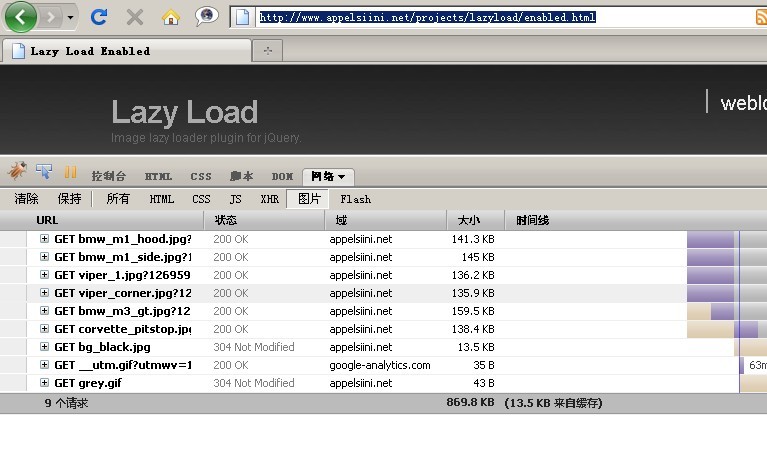Viewport: 767px width, 473px height.
Task: Click the Firebug pause icon
Action: [70, 173]
